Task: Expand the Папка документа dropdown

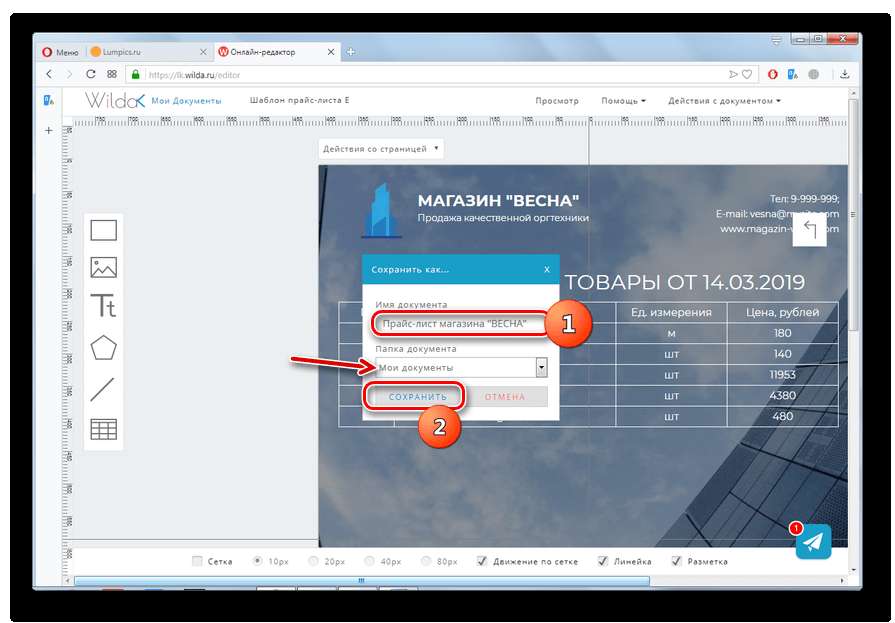Action: coord(541,368)
